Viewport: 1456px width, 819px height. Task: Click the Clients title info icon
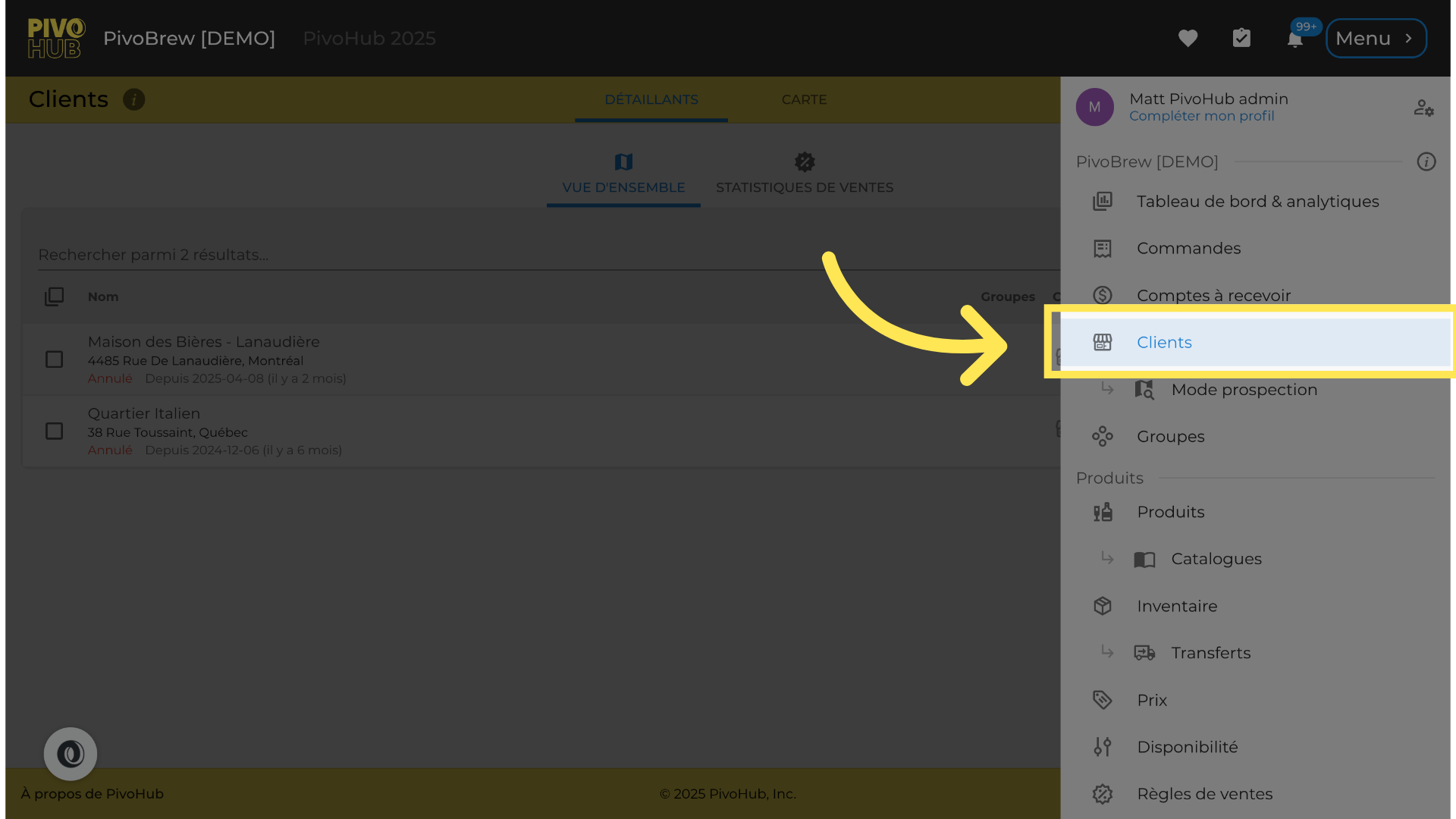[134, 99]
